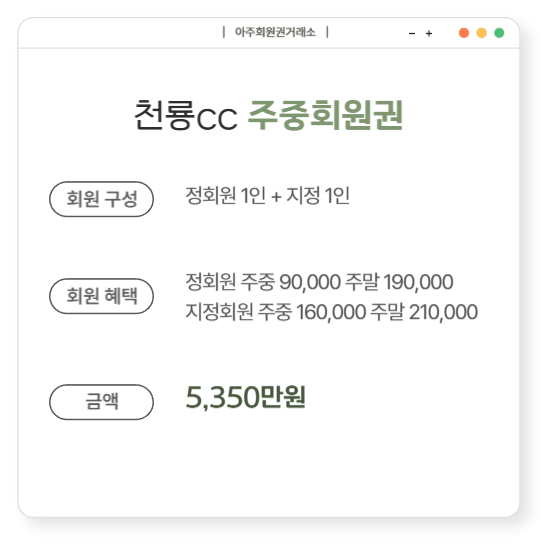Click the yellow circle window dot
The image size is (550, 550).
pyautogui.click(x=481, y=33)
